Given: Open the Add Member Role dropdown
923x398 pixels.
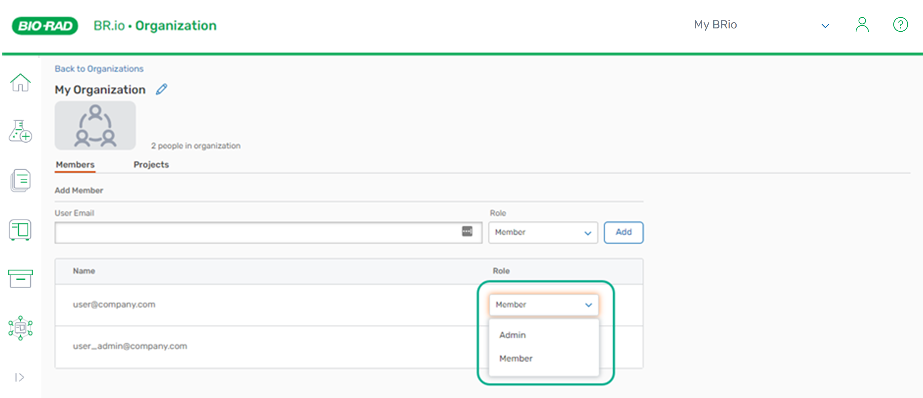Looking at the screenshot, I should tap(543, 233).
